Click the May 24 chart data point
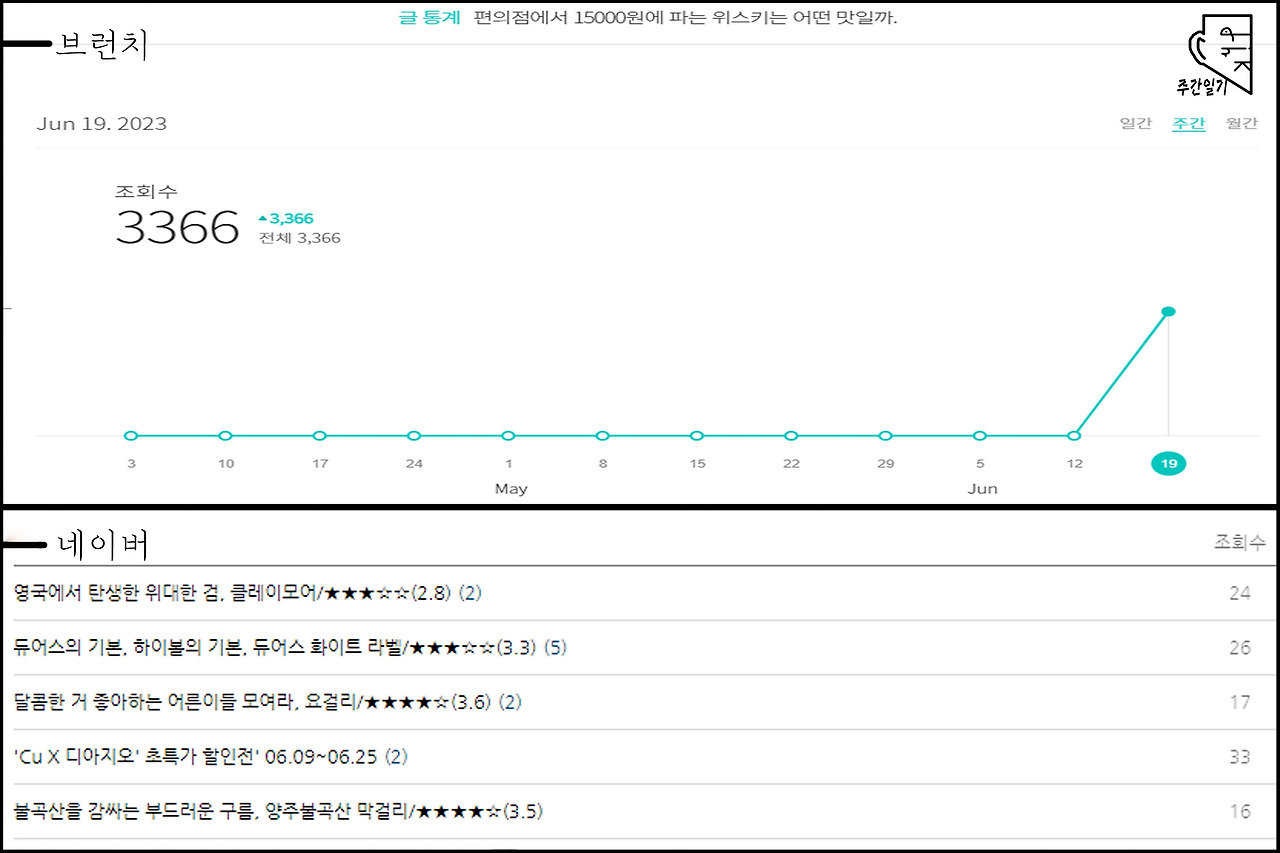 413,436
